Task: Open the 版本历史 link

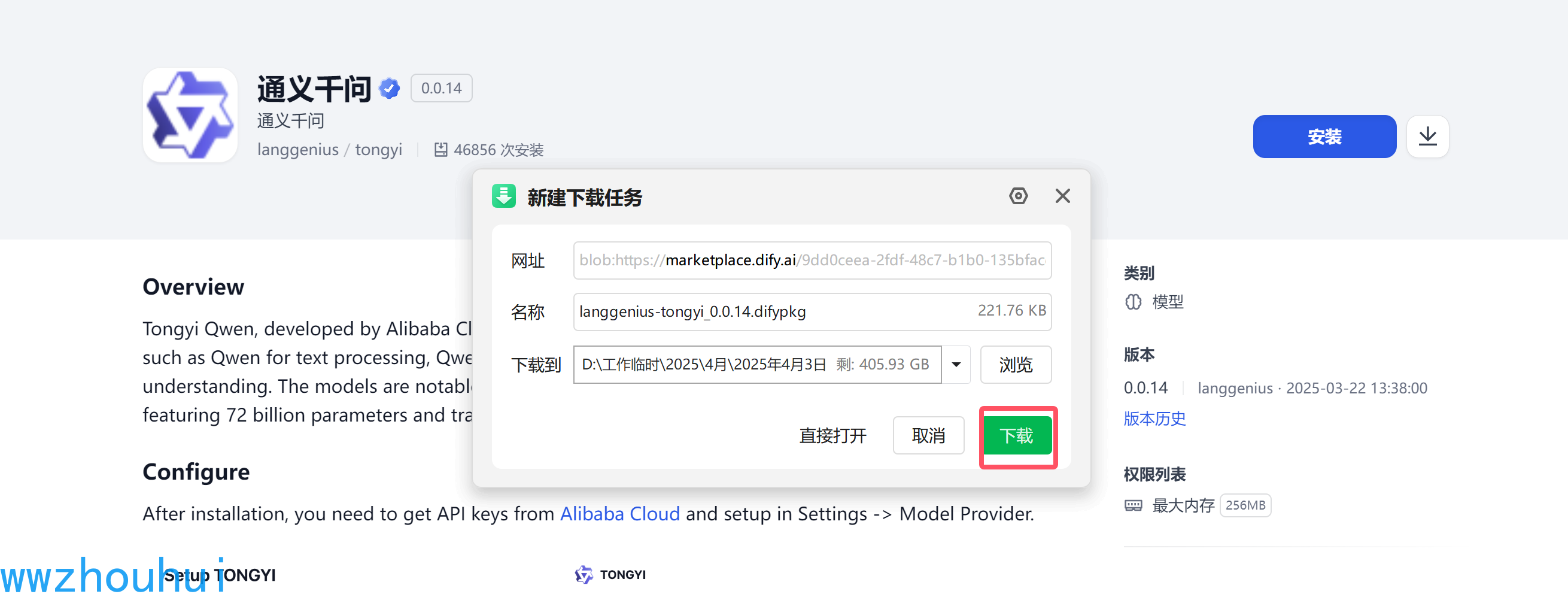Action: coord(1154,419)
